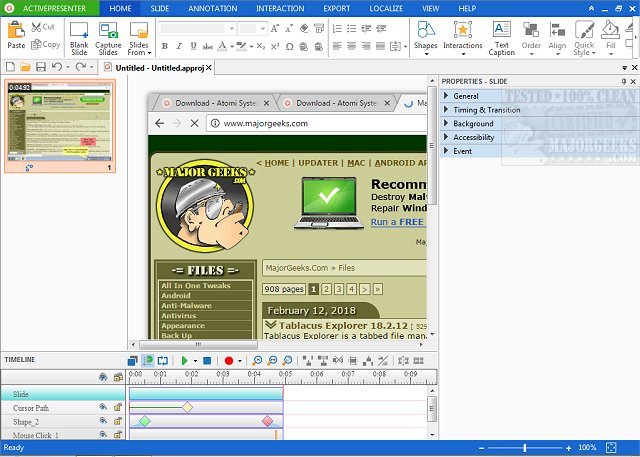Stop timeline playback
The image size is (640, 457).
coord(207,360)
